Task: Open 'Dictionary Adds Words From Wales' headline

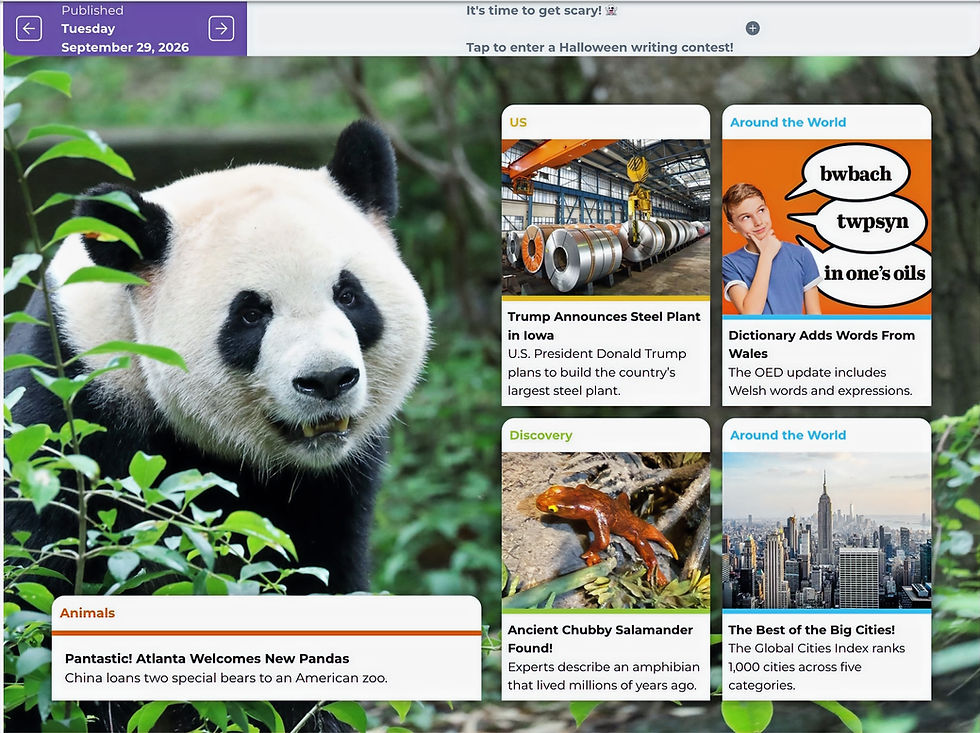Action: point(821,344)
